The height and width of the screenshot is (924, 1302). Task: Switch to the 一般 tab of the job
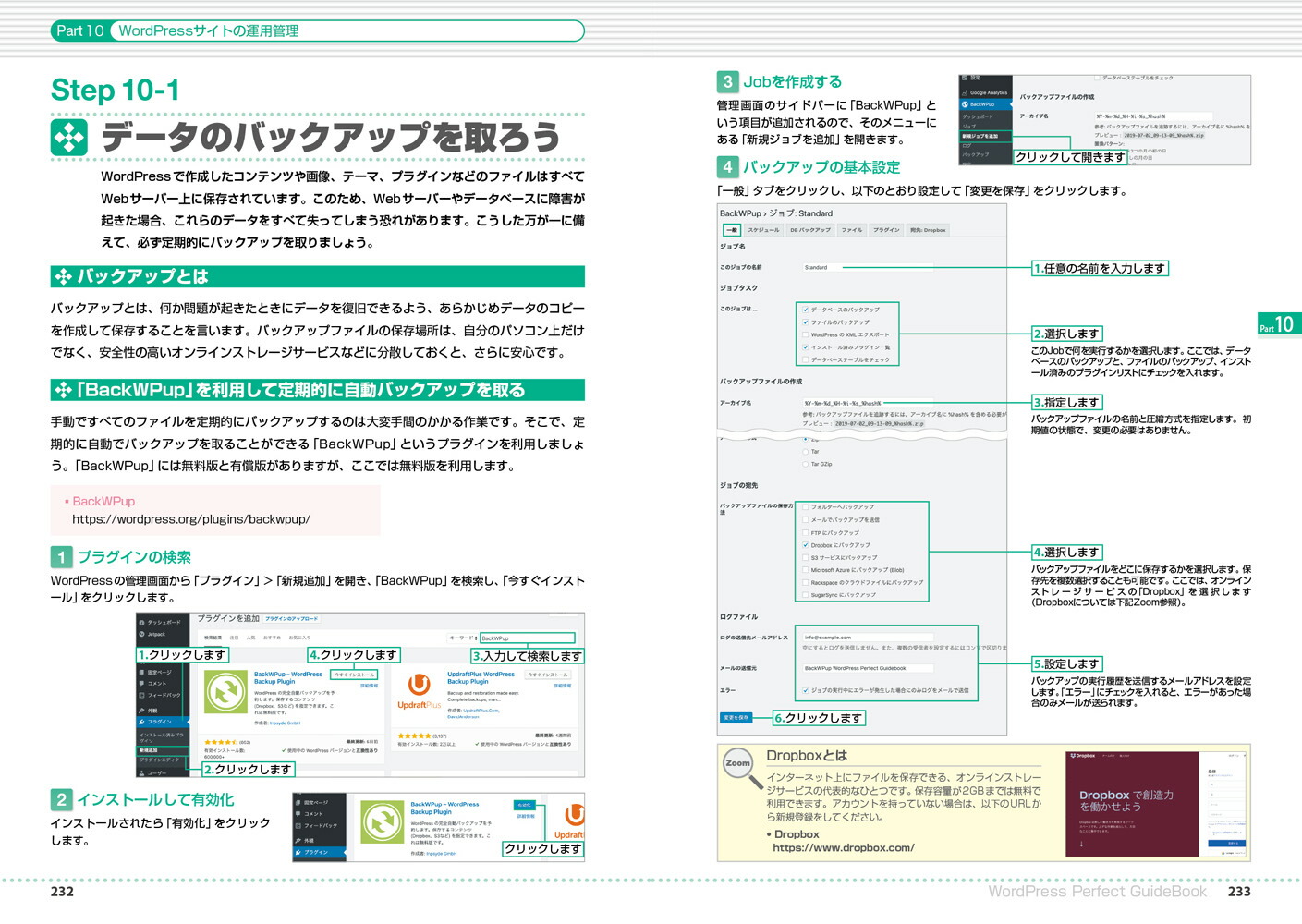tap(732, 230)
